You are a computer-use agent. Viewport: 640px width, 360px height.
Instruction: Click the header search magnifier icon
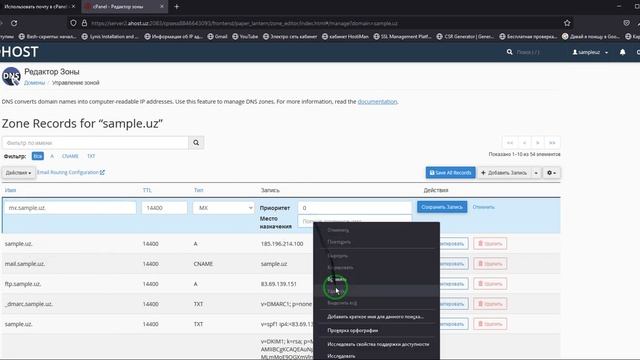(x=509, y=52)
